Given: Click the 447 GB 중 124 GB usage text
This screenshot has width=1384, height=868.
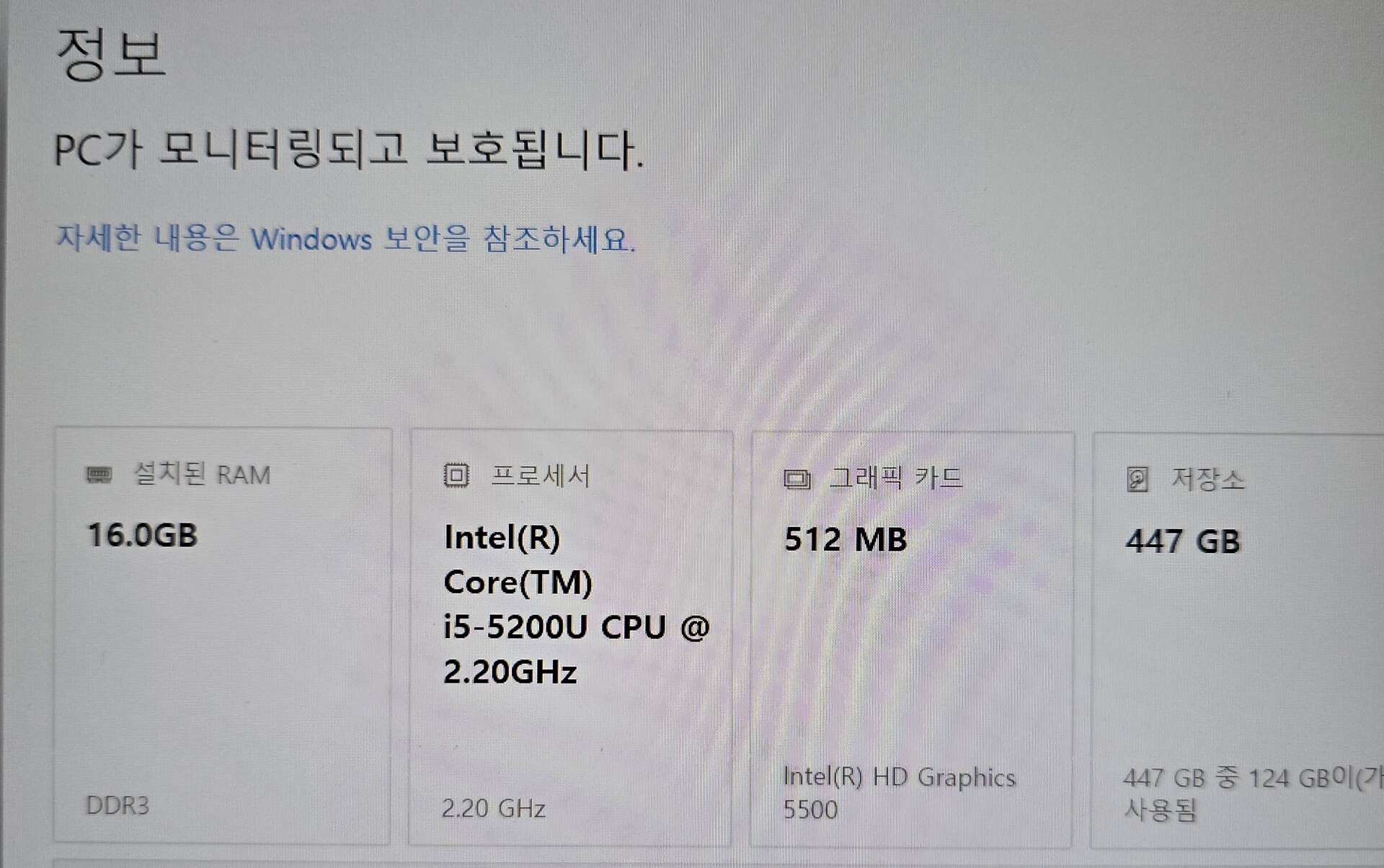Looking at the screenshot, I should (1253, 794).
